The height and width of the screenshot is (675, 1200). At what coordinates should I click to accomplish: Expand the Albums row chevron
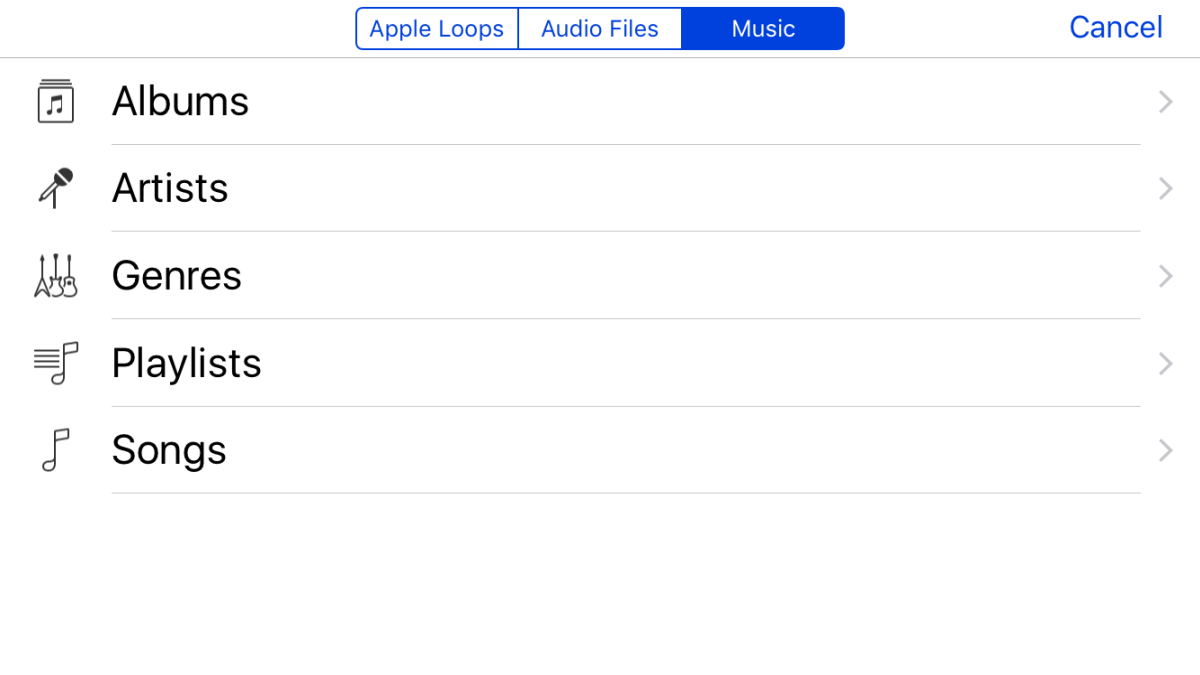click(x=1165, y=101)
